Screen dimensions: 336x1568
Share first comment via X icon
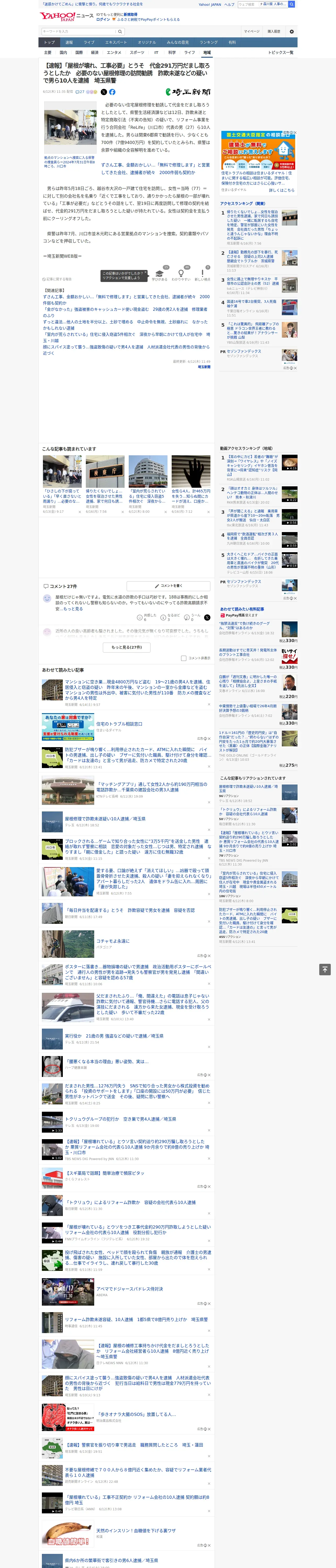[207, 617]
